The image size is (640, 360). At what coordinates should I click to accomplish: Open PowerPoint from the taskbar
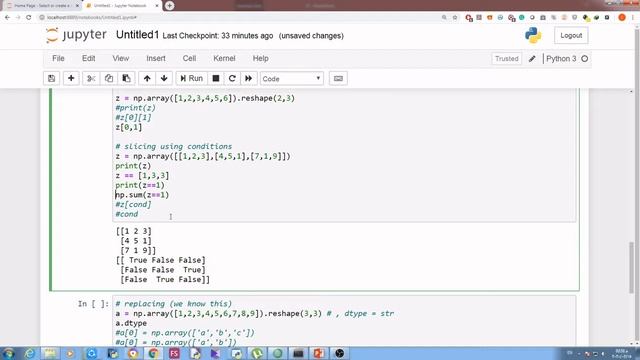pyautogui.click(x=319, y=353)
